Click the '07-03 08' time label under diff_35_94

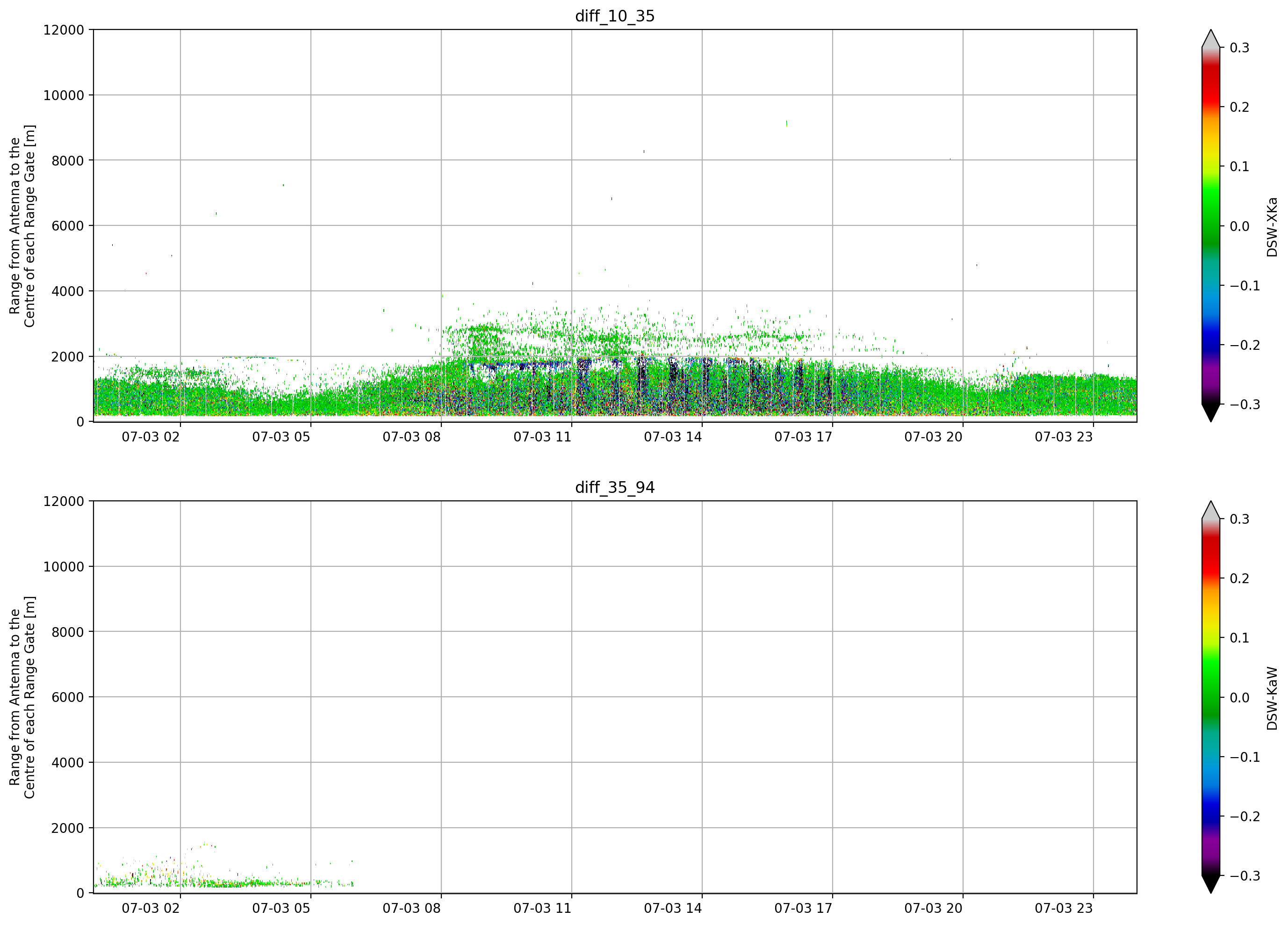tap(412, 909)
